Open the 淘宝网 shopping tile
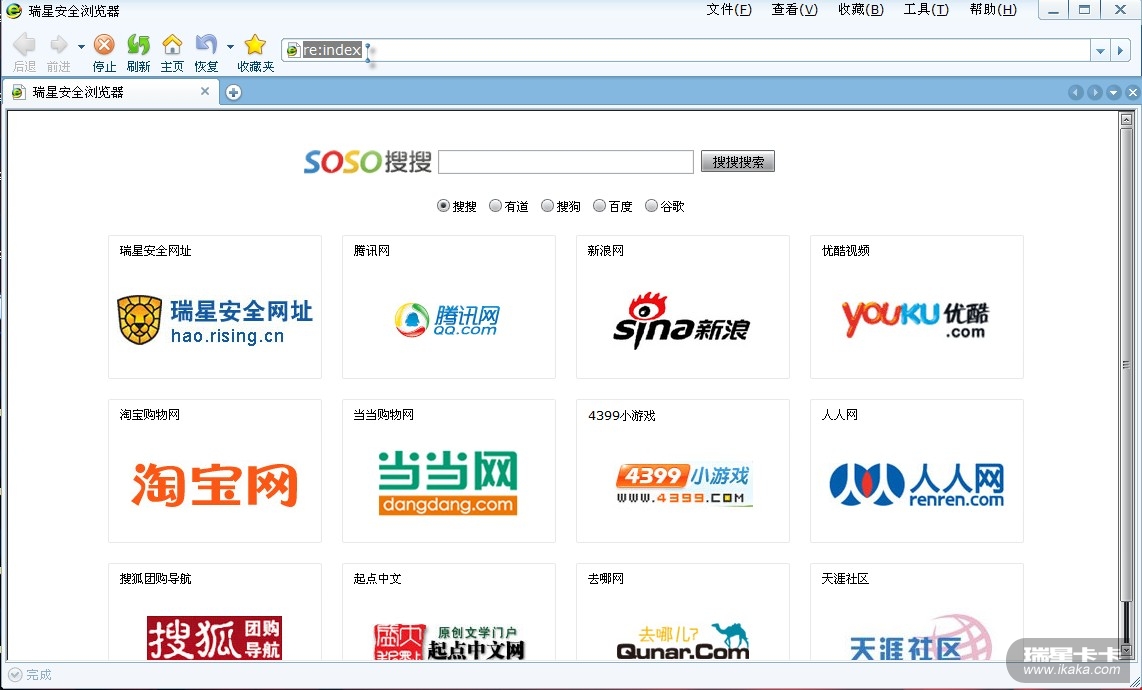The image size is (1142, 690). click(215, 471)
